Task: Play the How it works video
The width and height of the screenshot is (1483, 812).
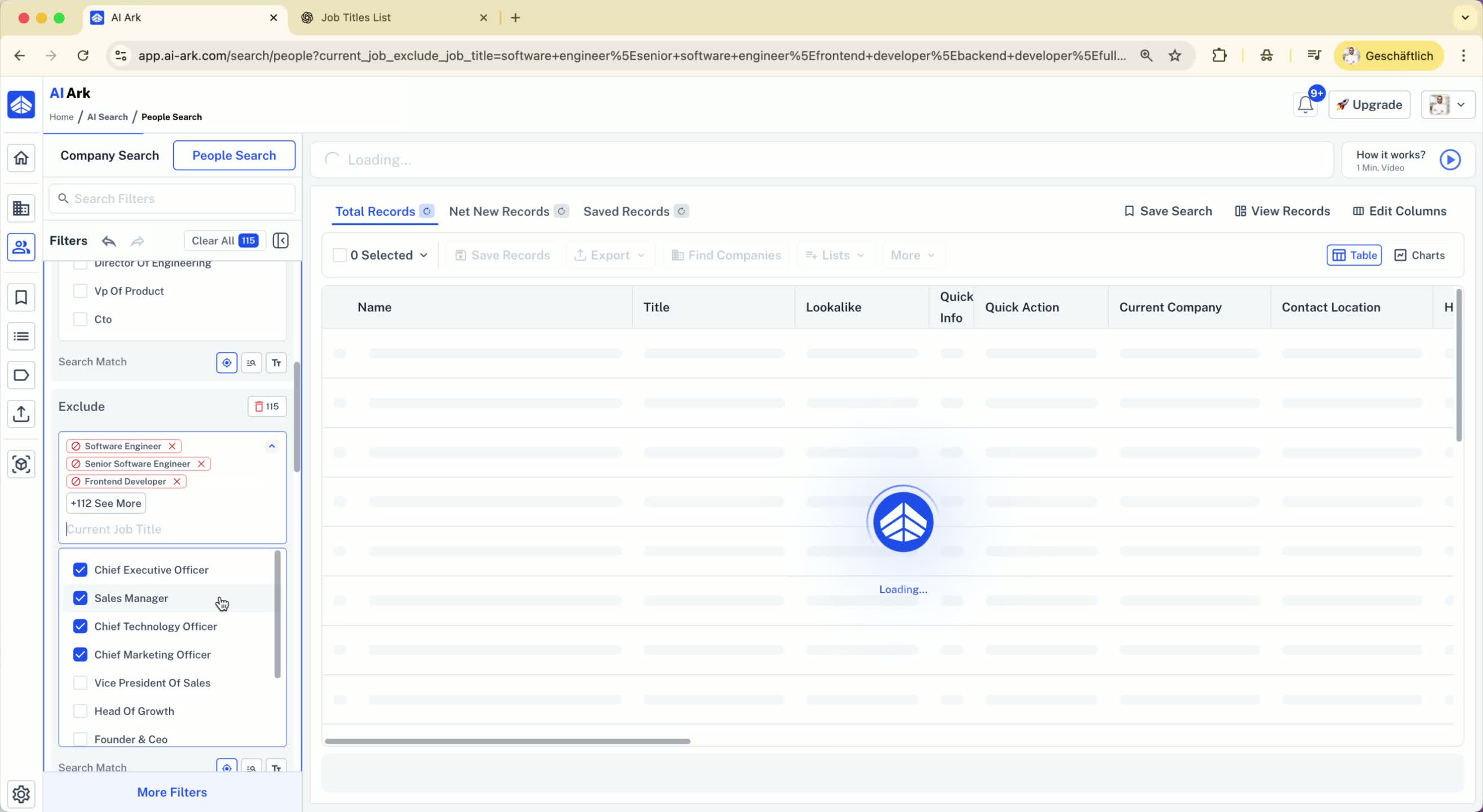Action: pos(1450,160)
